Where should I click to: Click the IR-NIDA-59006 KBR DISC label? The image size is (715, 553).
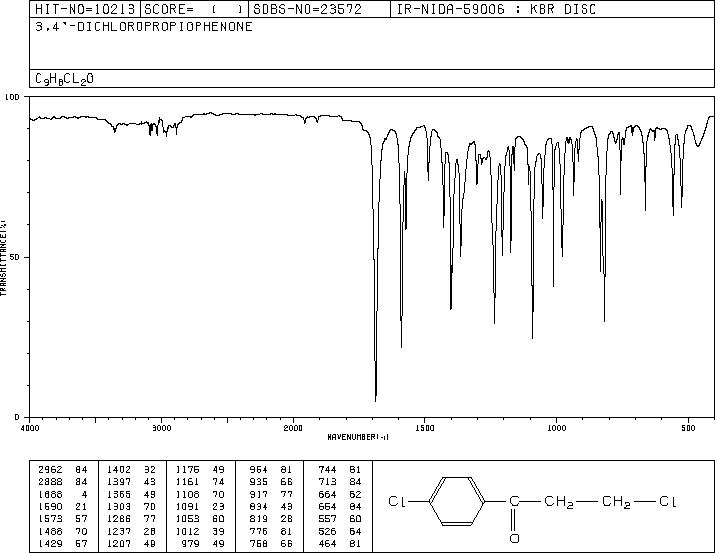496,9
